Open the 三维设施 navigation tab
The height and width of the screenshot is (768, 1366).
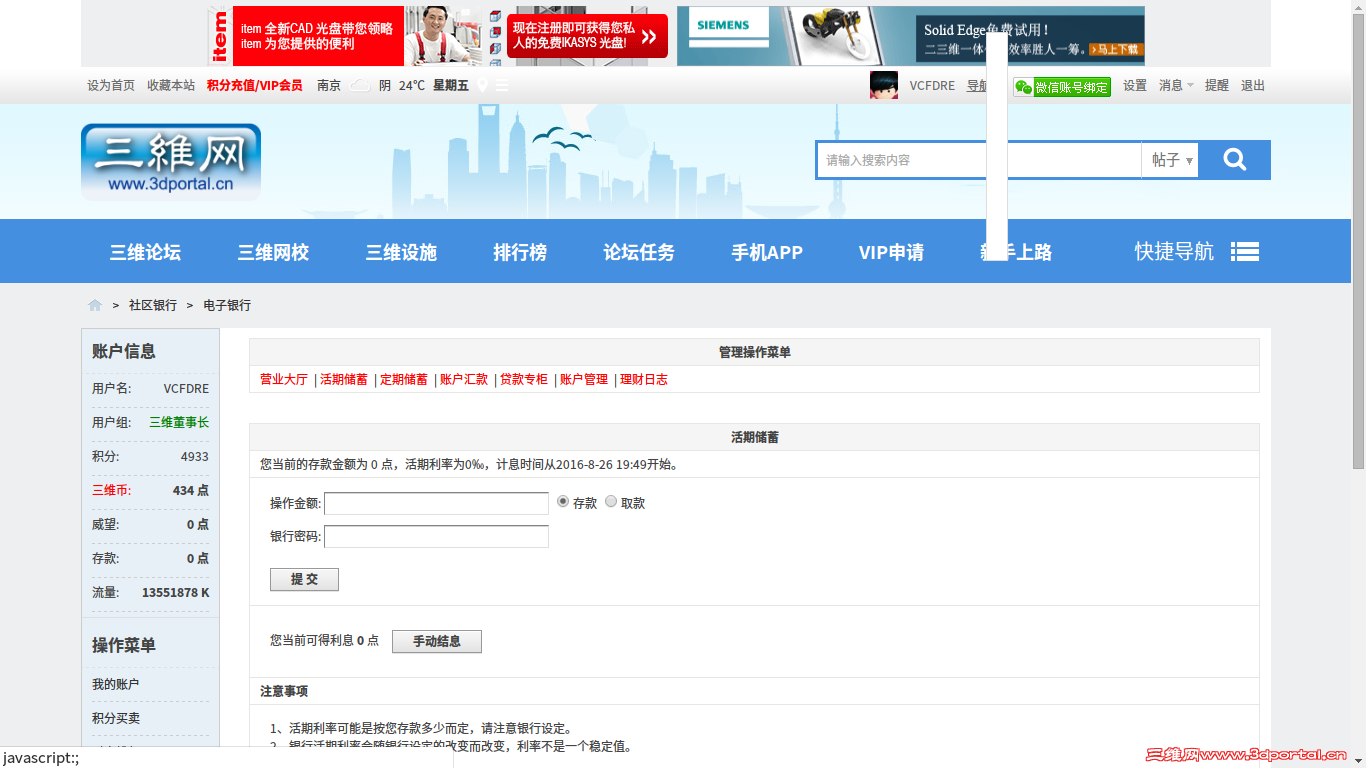(x=401, y=252)
